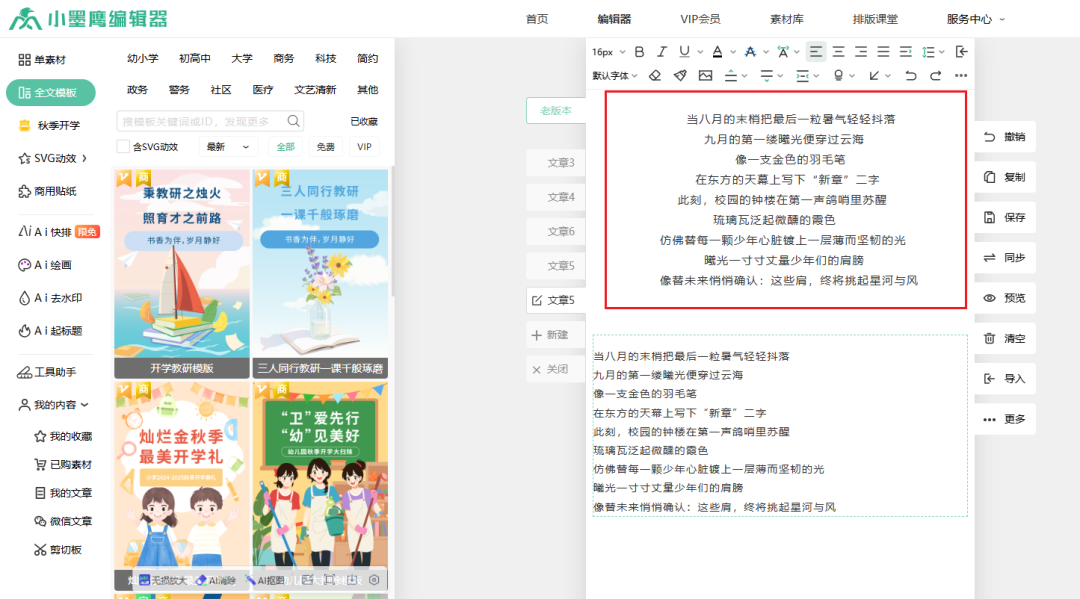Expand the 服务中心 menu
The width and height of the screenshot is (1080, 599).
[x=968, y=18]
